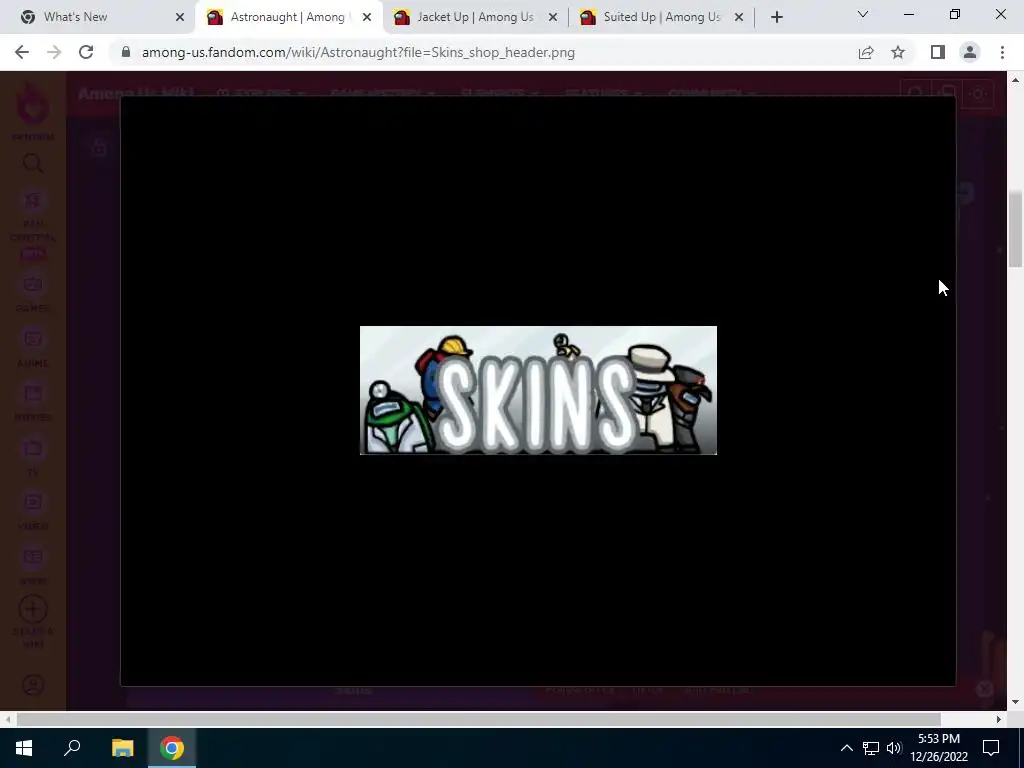The width and height of the screenshot is (1024, 768).
Task: Click the horizontal scrollbar at page bottom
Action: 478,719
